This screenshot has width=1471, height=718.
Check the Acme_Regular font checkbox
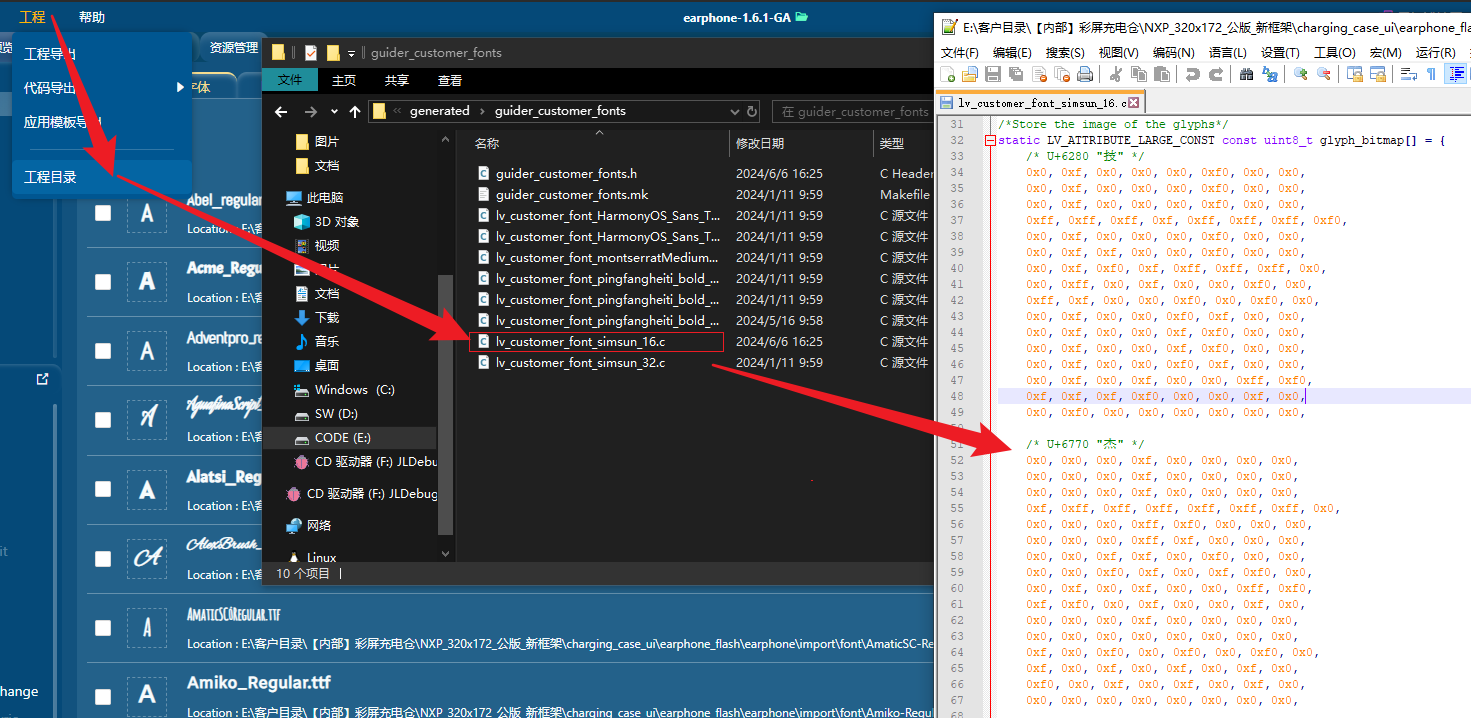pyautogui.click(x=103, y=282)
